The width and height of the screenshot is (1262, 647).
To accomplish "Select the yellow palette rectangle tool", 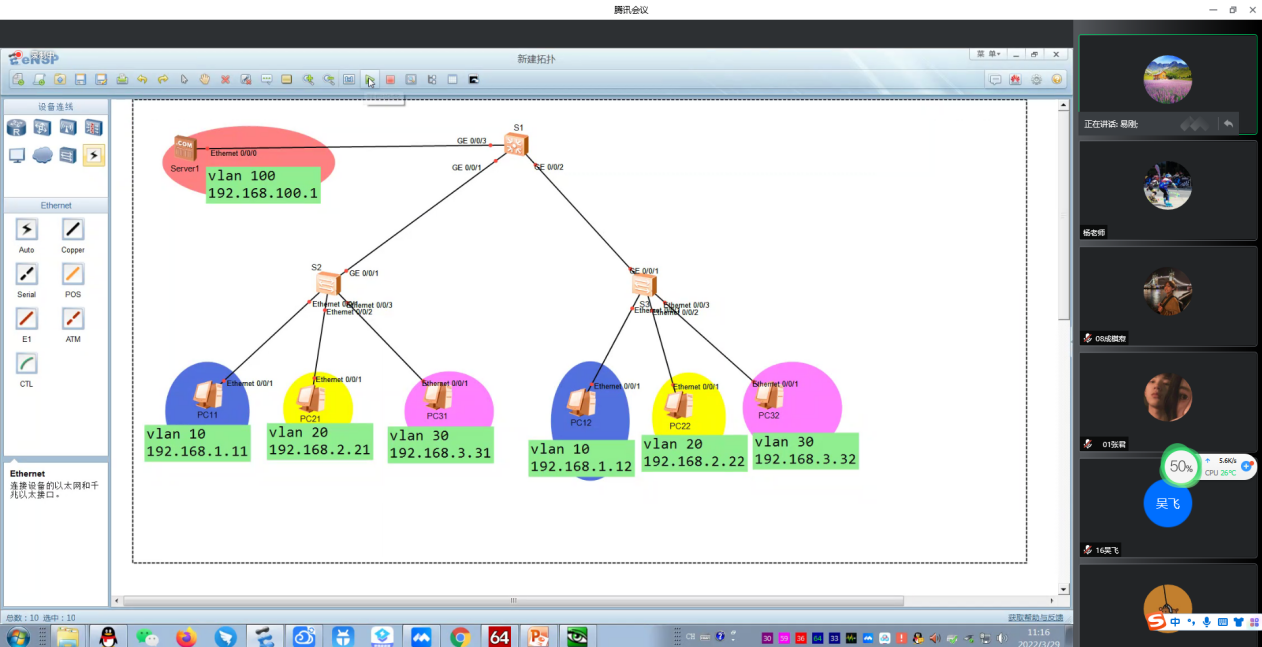I will [287, 79].
